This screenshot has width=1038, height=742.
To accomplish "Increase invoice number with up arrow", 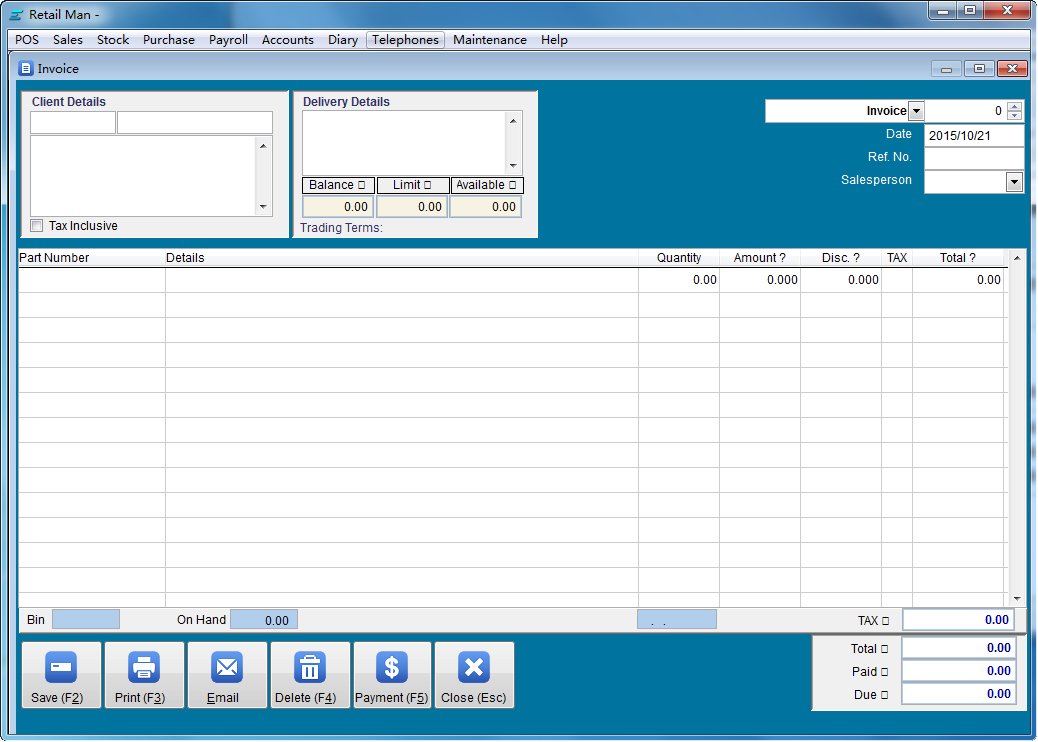I will pos(1015,107).
